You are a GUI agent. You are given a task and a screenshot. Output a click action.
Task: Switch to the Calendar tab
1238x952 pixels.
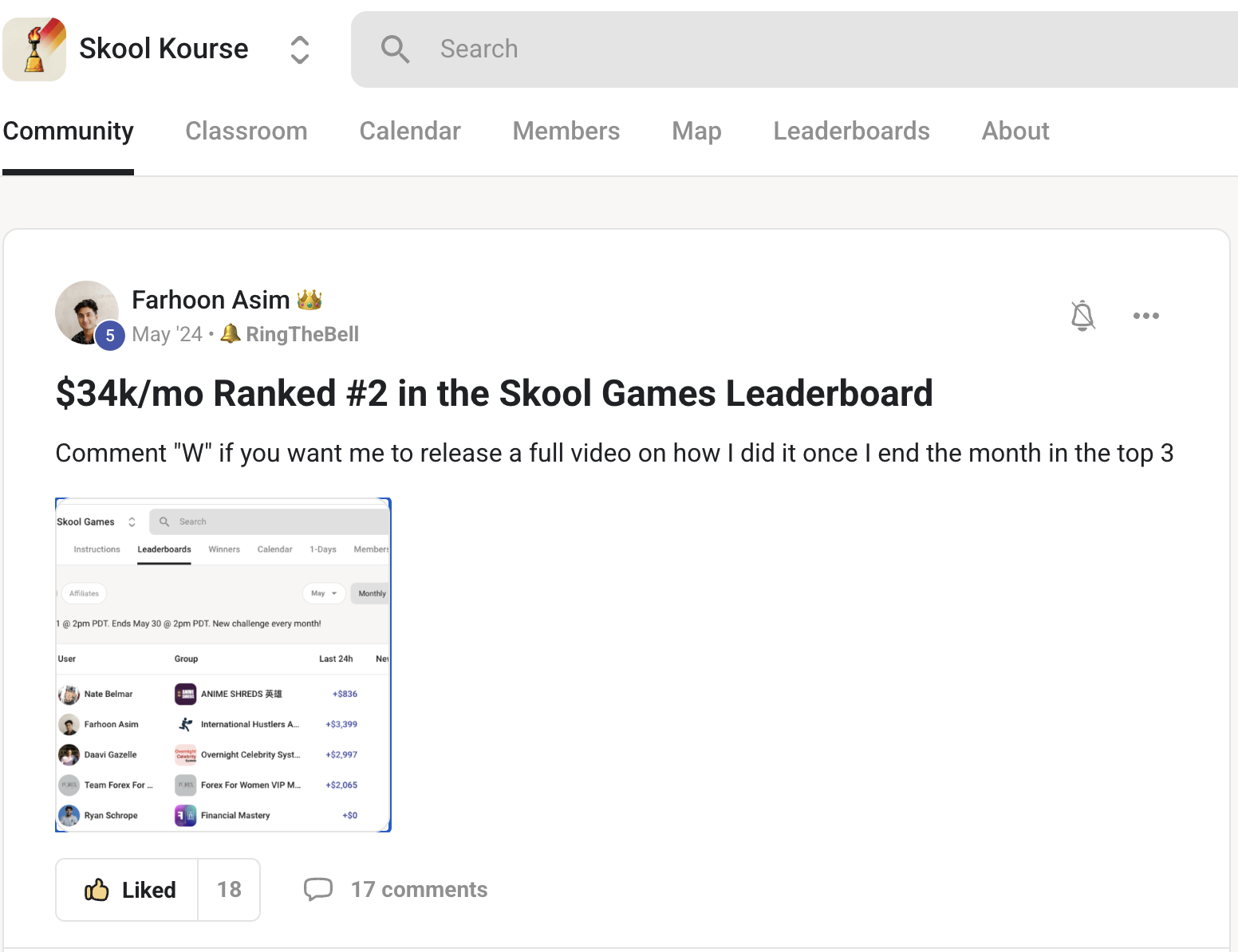[x=410, y=131]
